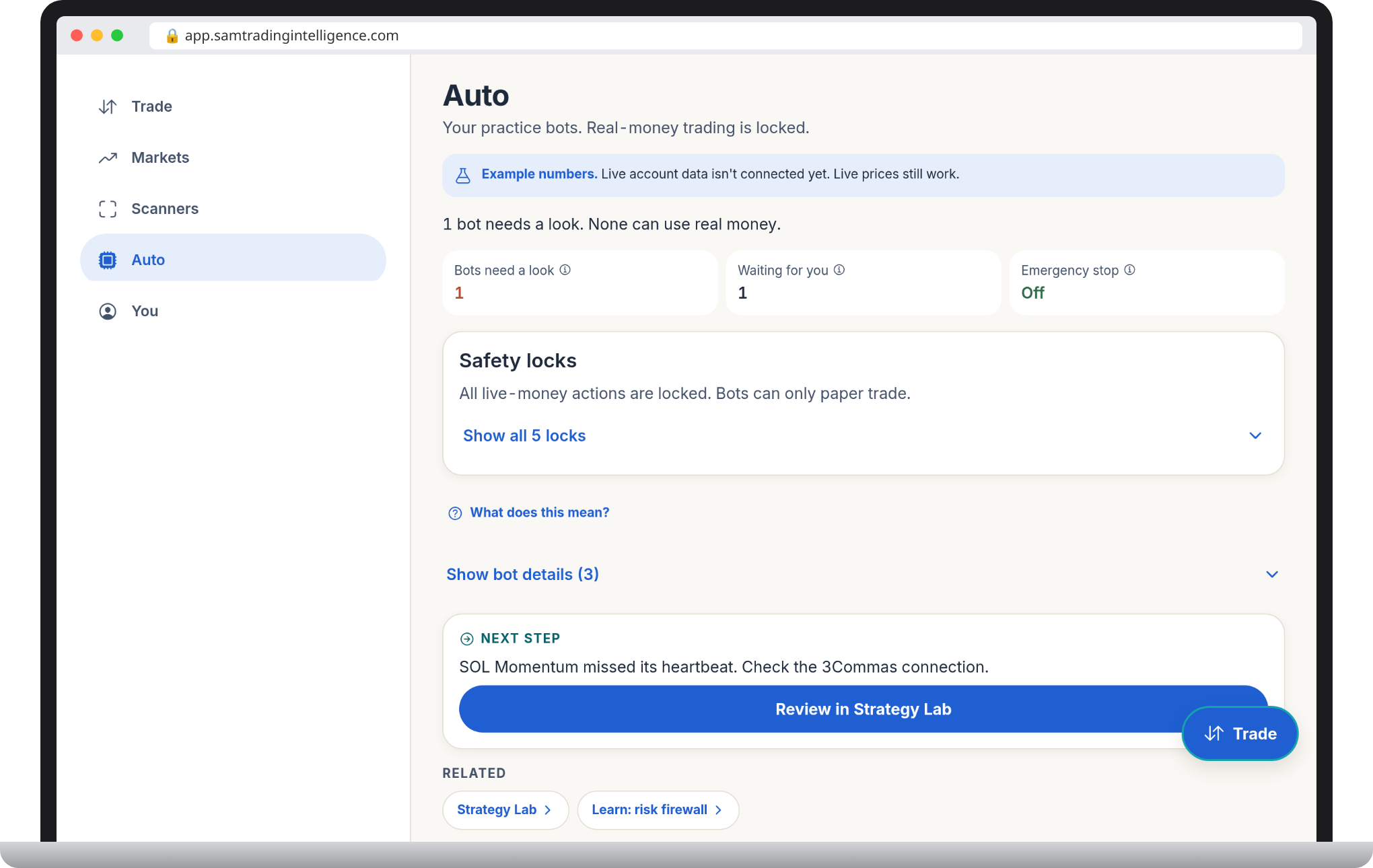Click the Auto page heading
Screen dimensions: 1373x868
(x=476, y=96)
